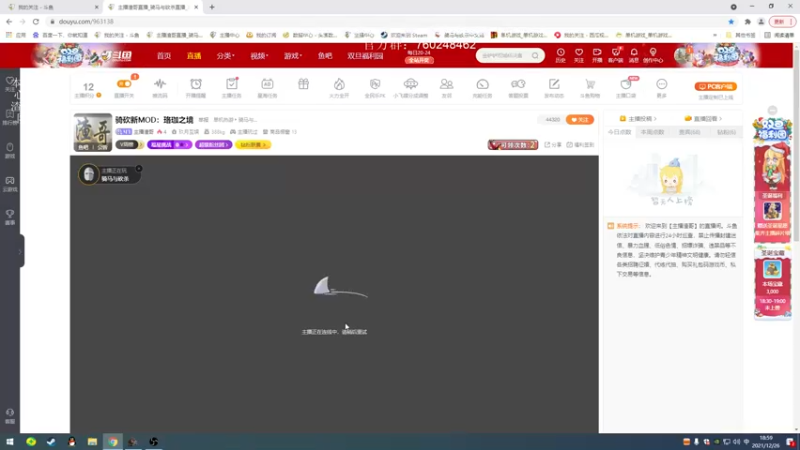The width and height of the screenshot is (800, 450).
Task: Open the 主播投稿 link
Action: [x=638, y=119]
